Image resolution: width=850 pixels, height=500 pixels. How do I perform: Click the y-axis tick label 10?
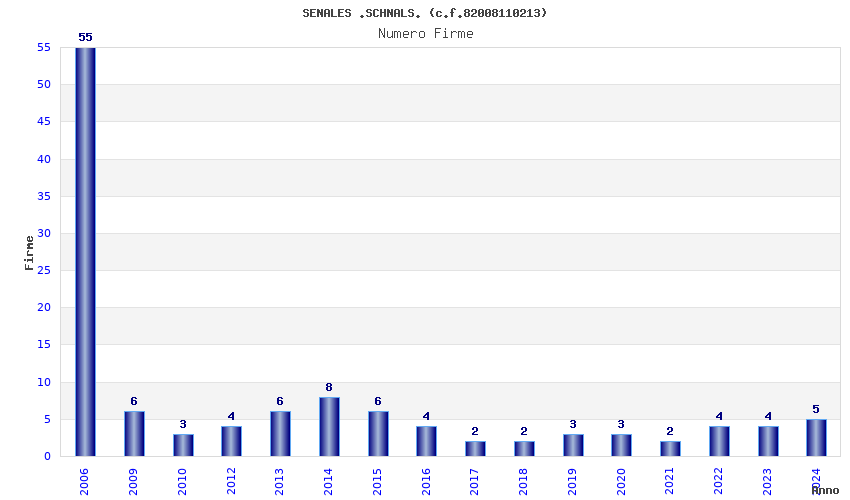coord(44,382)
